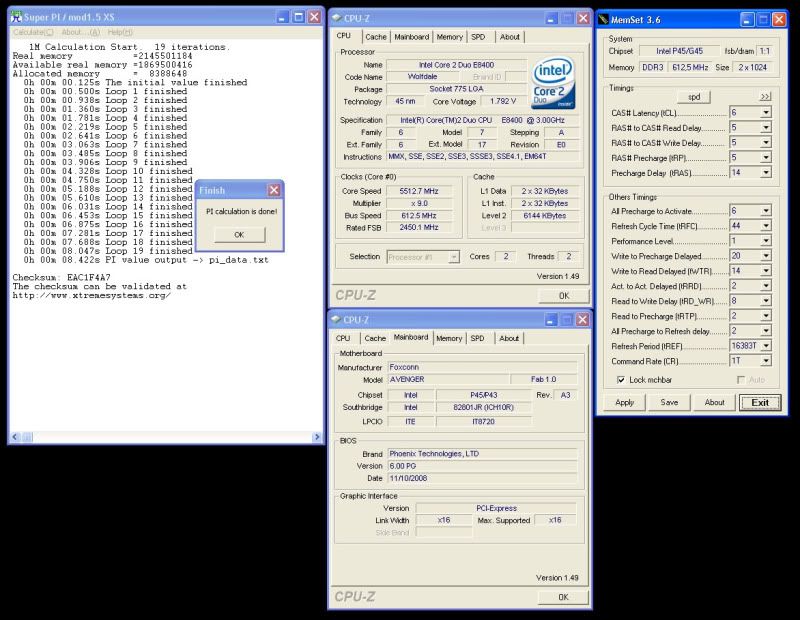800x620 pixels.
Task: Click the Loop 19 finished line
Action: coord(108,251)
